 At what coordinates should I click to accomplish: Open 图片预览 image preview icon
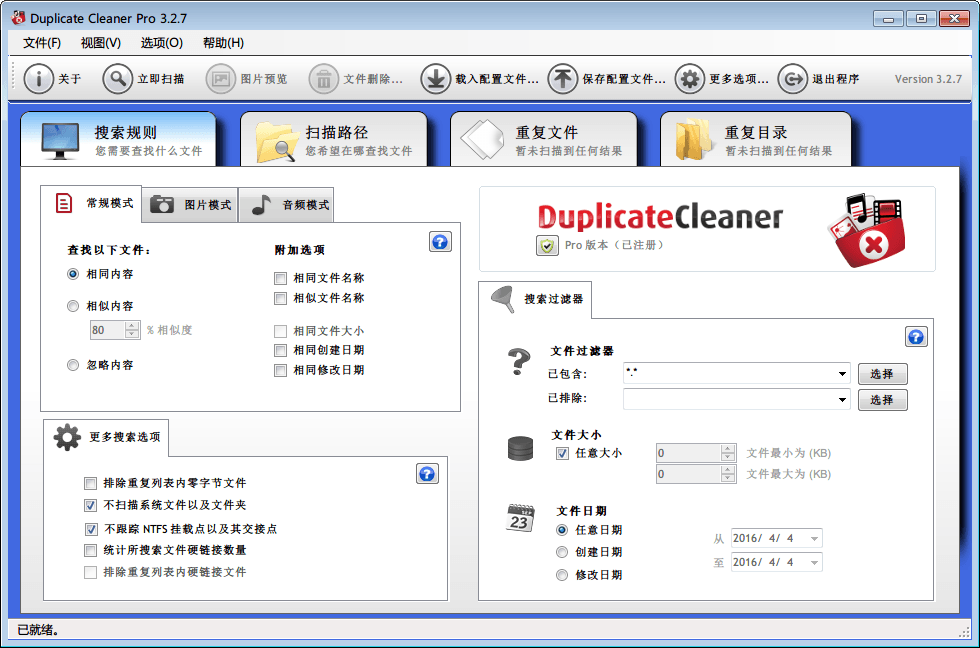click(221, 79)
